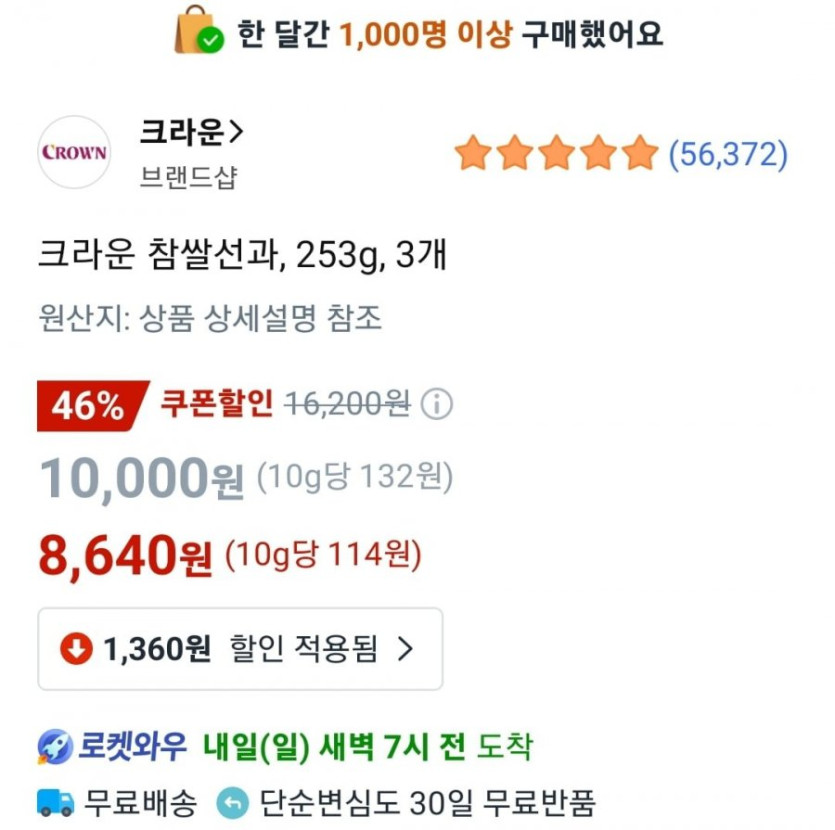
Task: Tap the 쿠폰할인 coupon discount label
Action: pos(216,404)
